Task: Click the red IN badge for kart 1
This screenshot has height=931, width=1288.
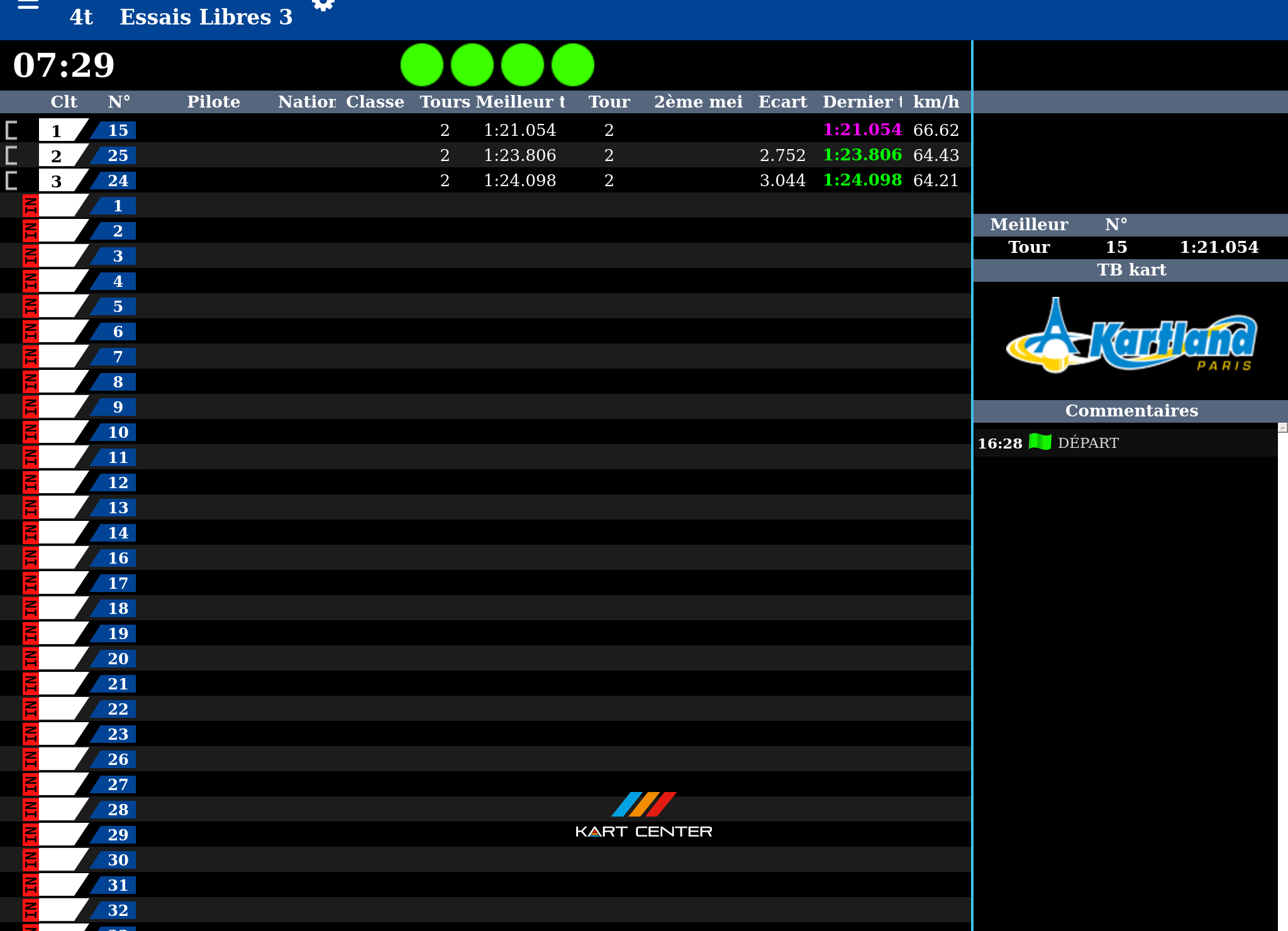Action: [x=30, y=206]
